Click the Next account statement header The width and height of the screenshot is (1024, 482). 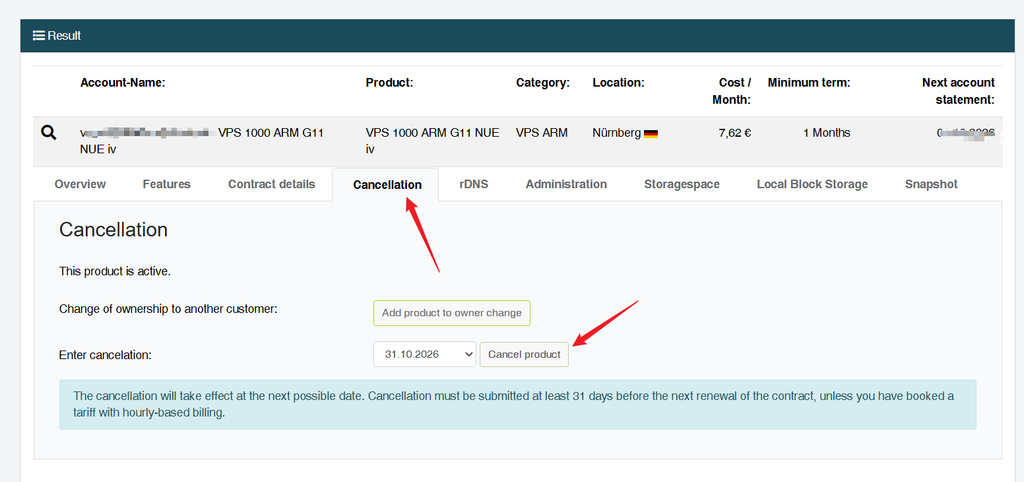pos(958,91)
